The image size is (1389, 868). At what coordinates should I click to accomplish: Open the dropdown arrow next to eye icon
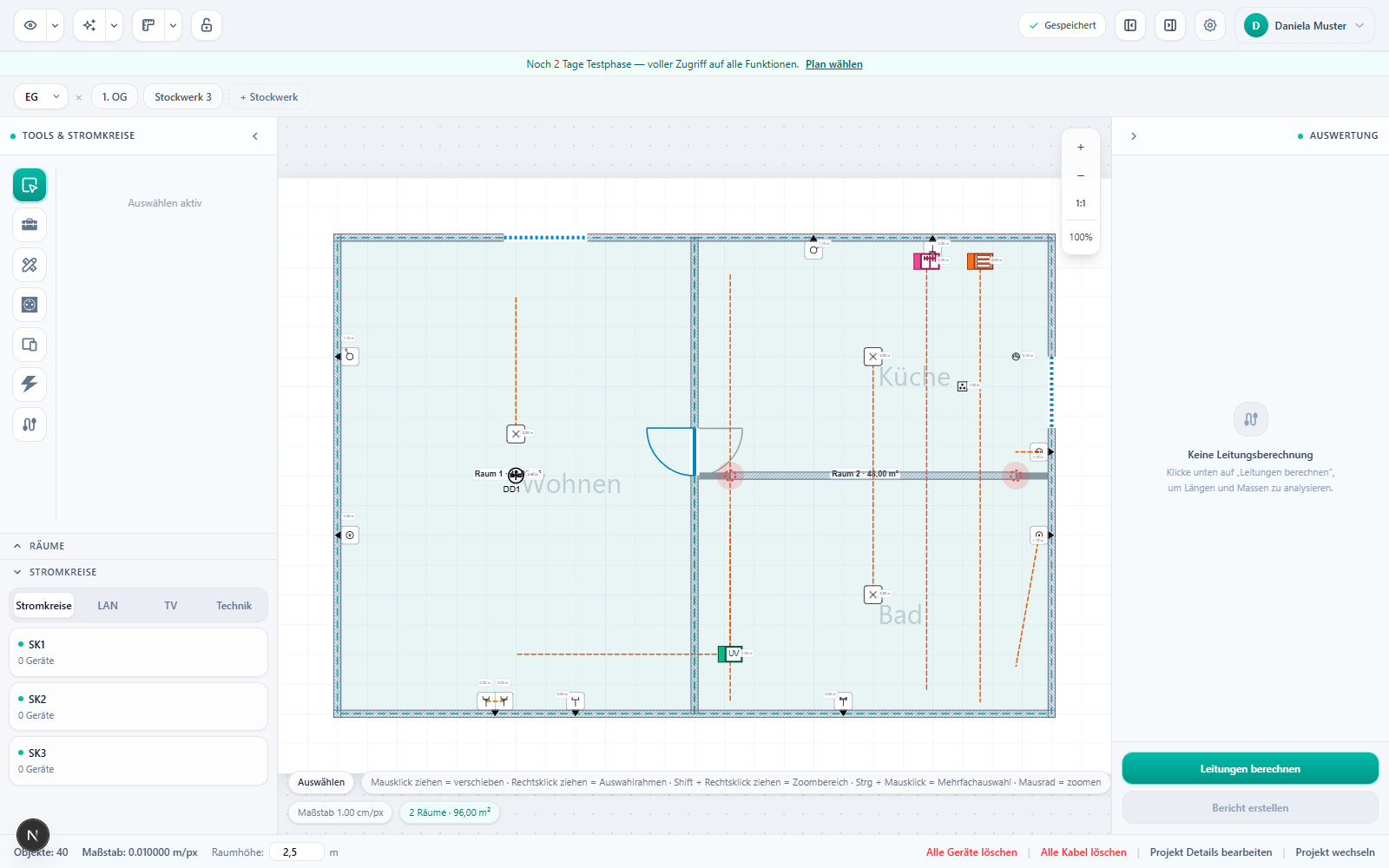pos(55,25)
